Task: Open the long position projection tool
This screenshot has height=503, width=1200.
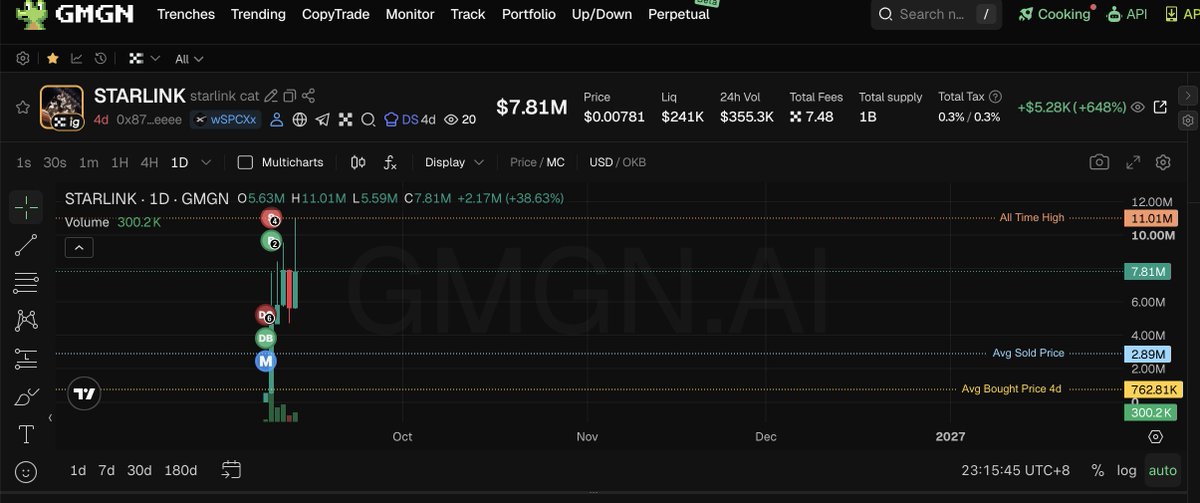Action: coord(27,358)
